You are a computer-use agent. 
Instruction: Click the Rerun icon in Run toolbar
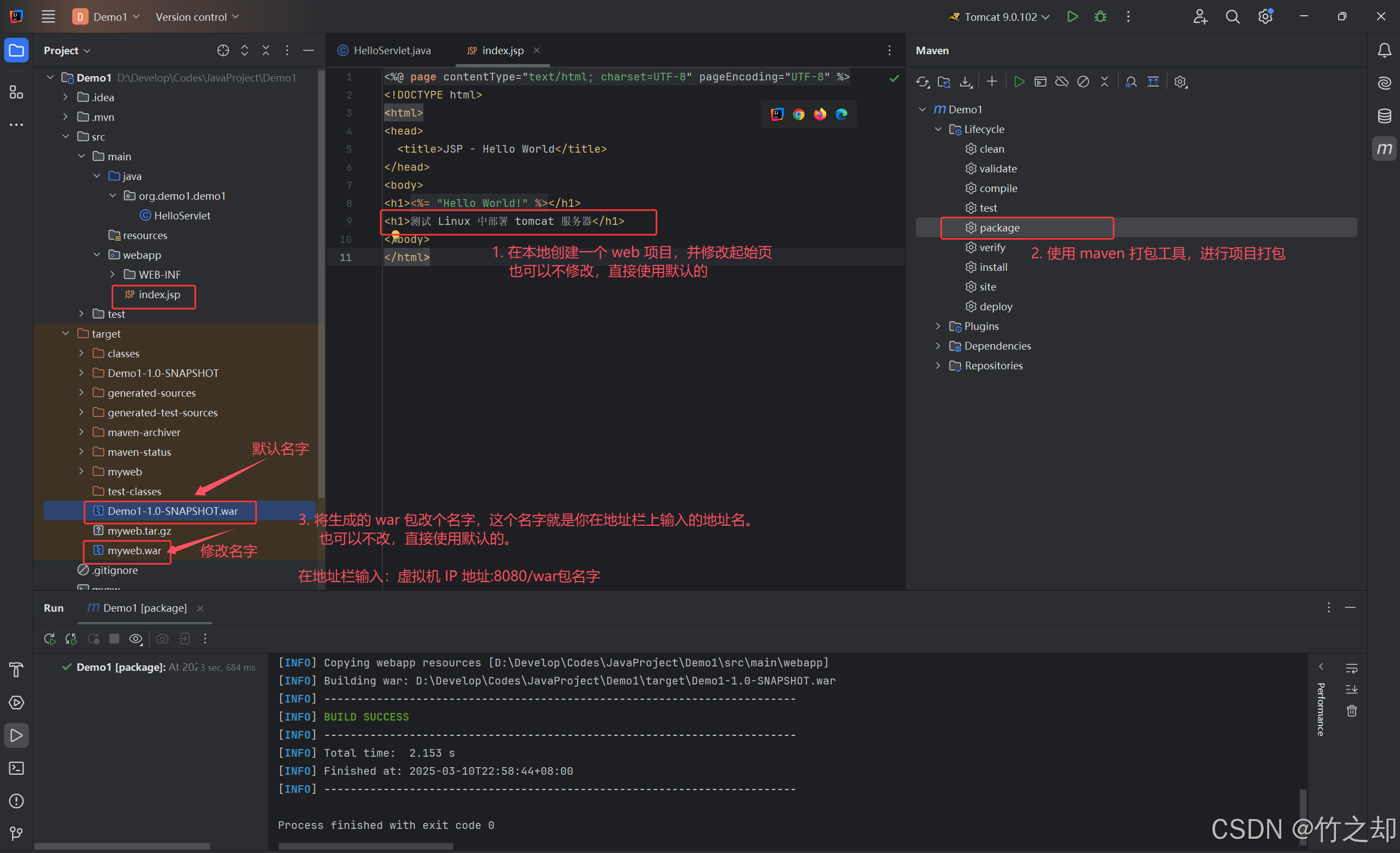(x=50, y=639)
